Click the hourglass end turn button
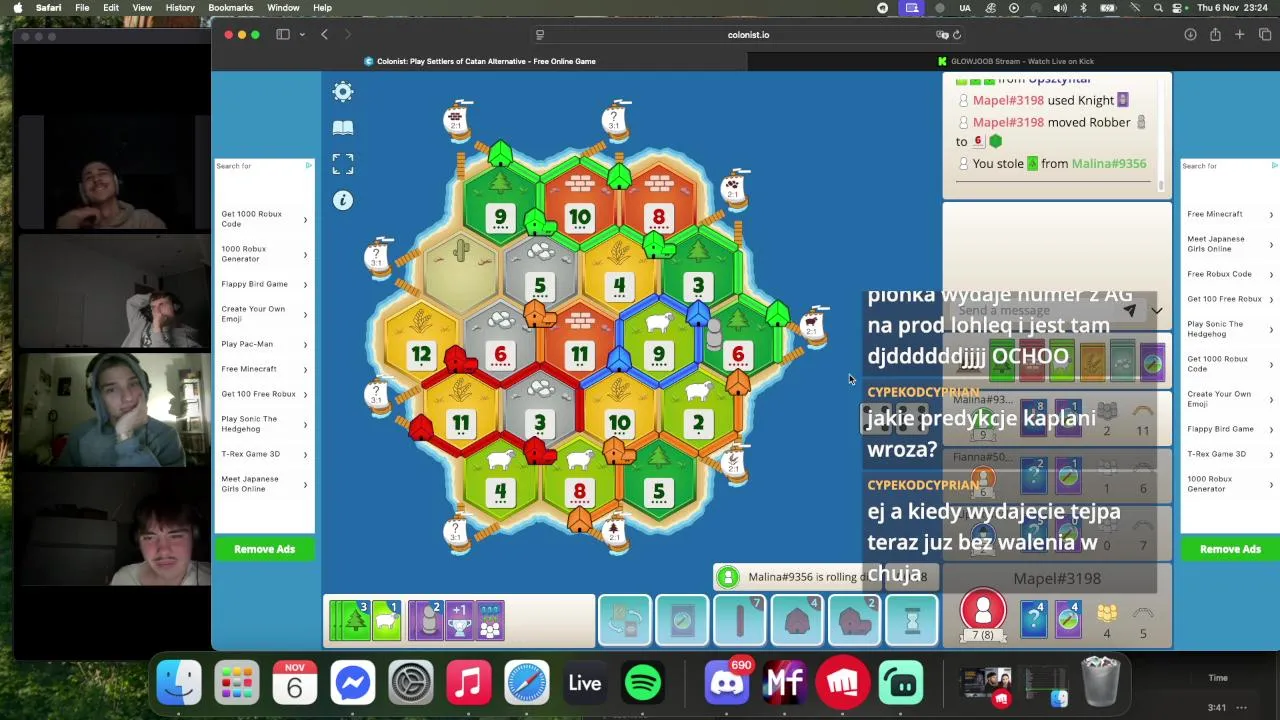Viewport: 1280px width, 720px height. [911, 621]
